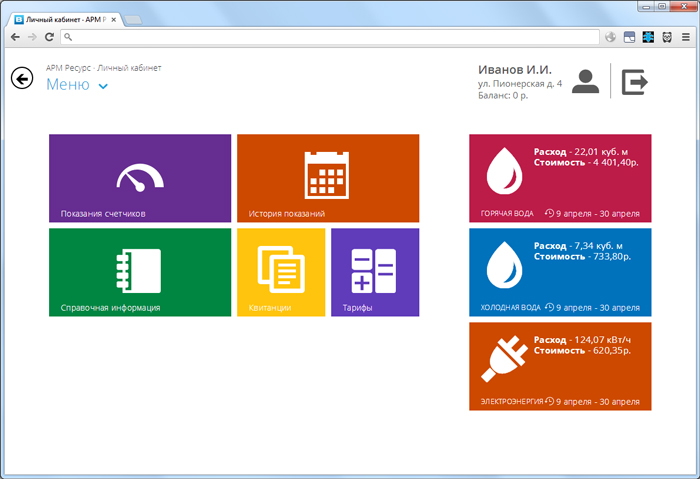
Task: Click the browser address bar
Action: [330, 37]
